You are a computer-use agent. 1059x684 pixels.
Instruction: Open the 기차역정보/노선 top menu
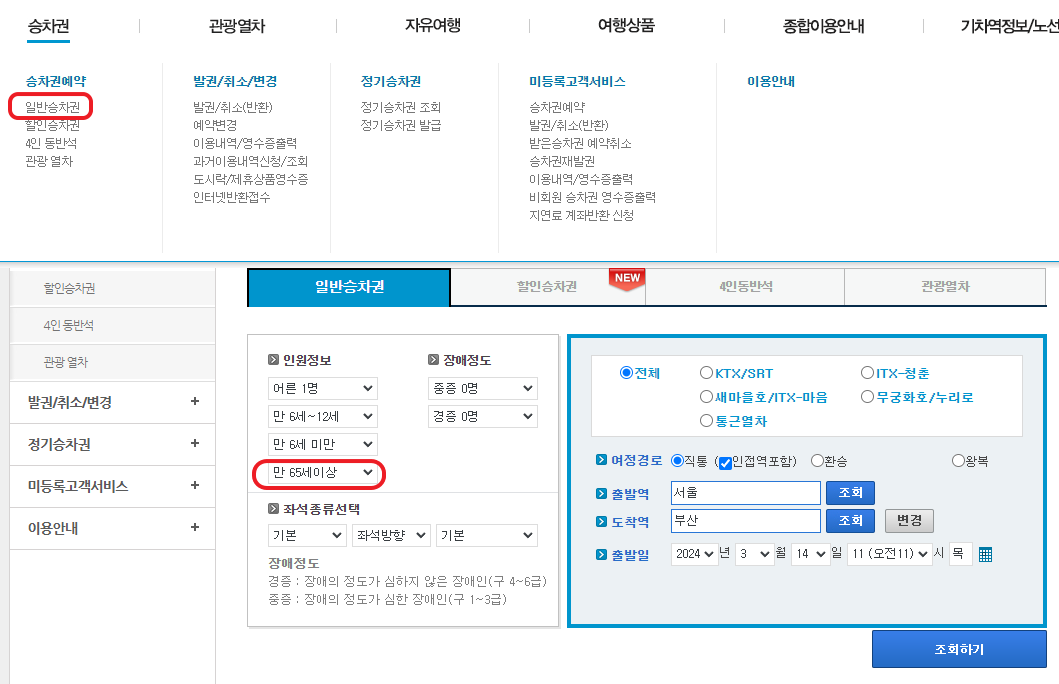click(x=1010, y=26)
